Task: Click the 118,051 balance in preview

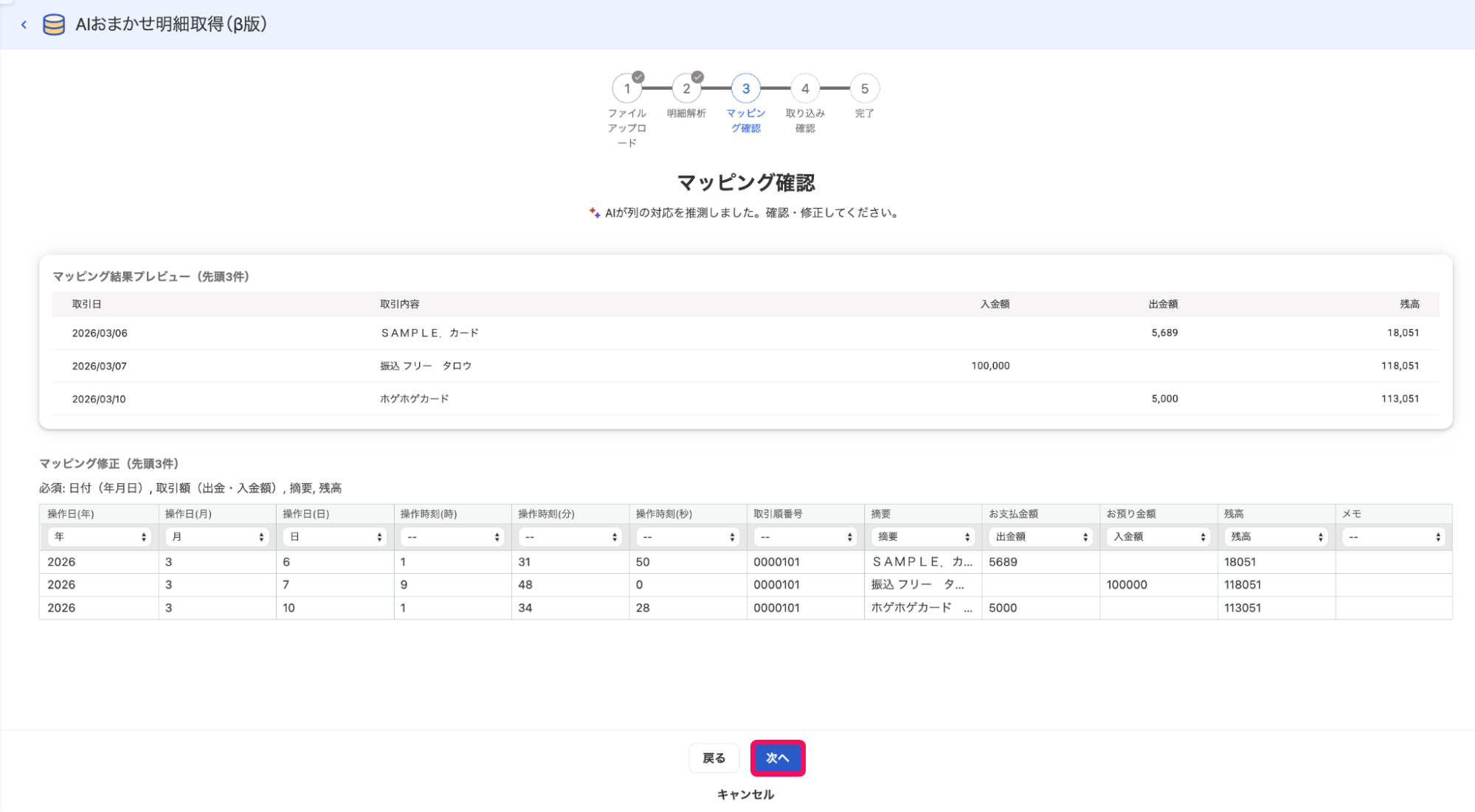Action: coord(1400,366)
